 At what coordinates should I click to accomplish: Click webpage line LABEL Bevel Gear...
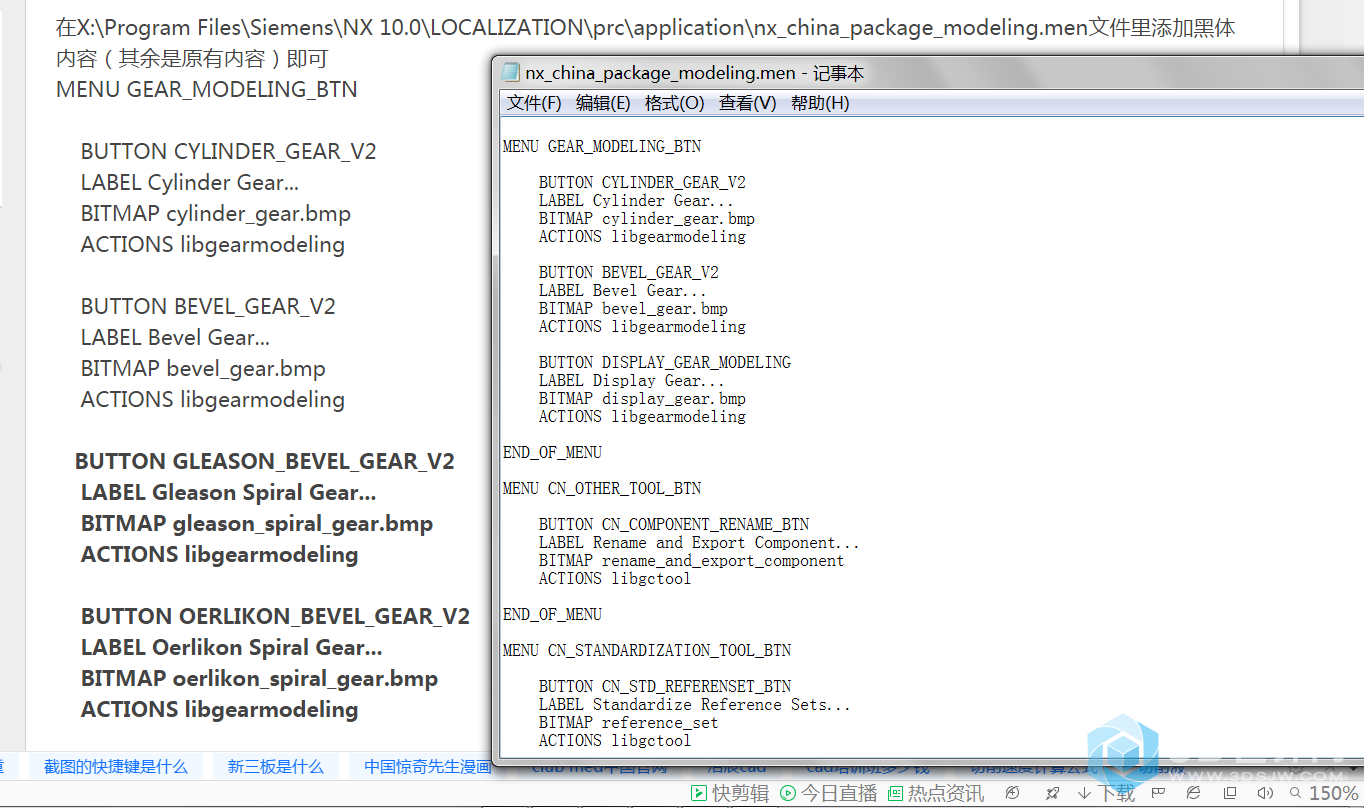[176, 337]
